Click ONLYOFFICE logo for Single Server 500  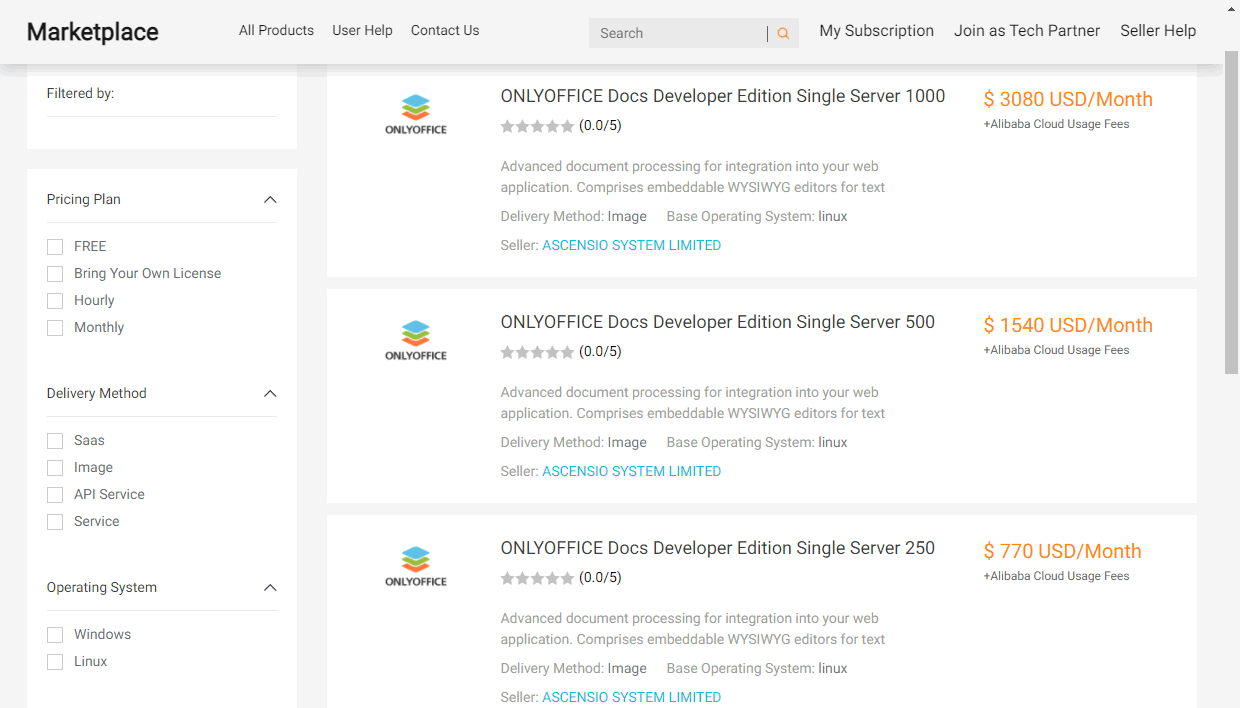pyautogui.click(x=416, y=340)
